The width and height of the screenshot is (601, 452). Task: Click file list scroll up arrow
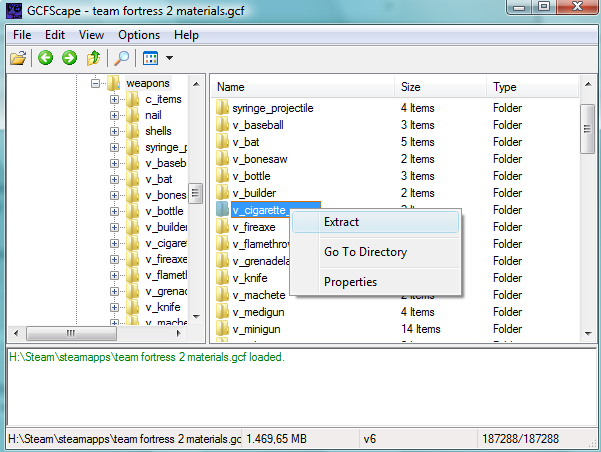[x=588, y=84]
